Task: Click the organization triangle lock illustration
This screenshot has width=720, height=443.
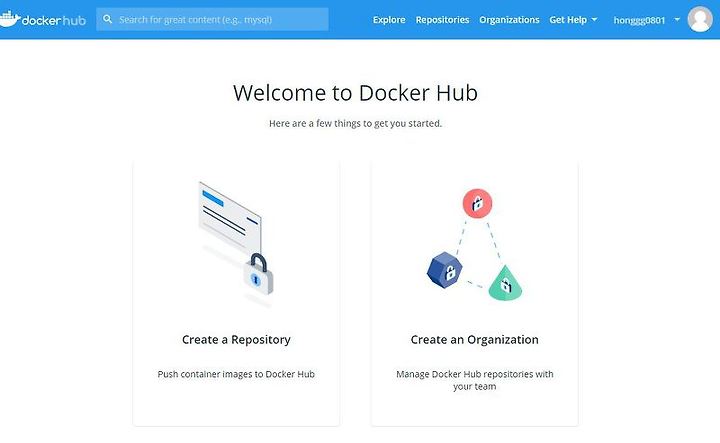Action: (474, 245)
